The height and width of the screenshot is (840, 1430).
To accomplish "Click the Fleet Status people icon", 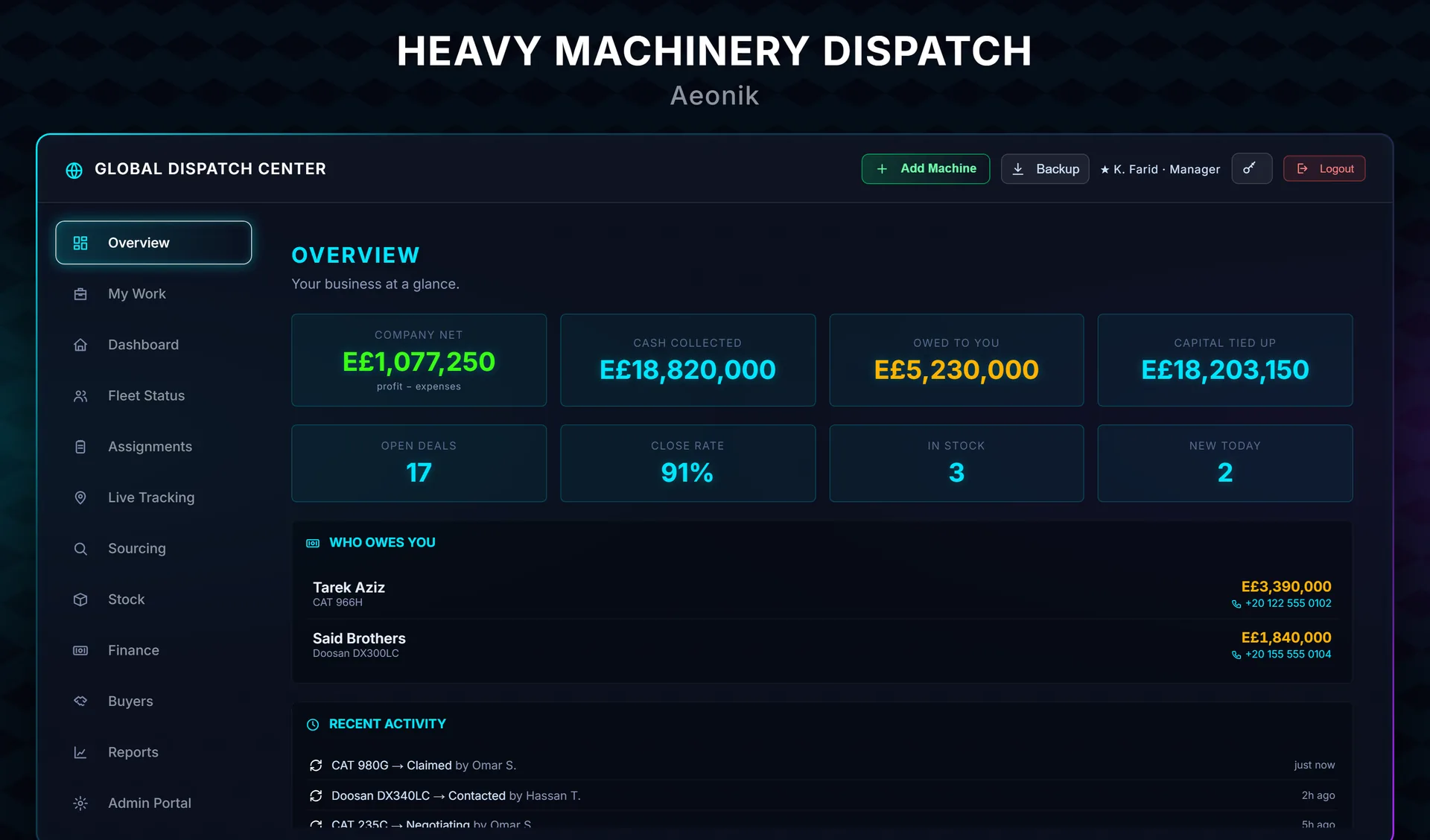I will point(80,396).
